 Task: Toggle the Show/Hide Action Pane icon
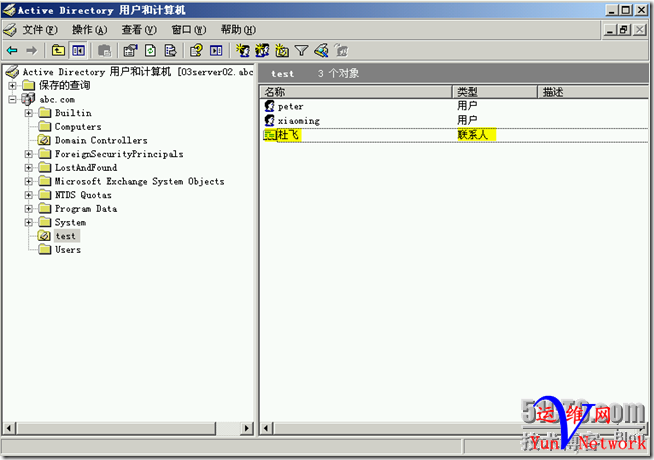(216, 51)
